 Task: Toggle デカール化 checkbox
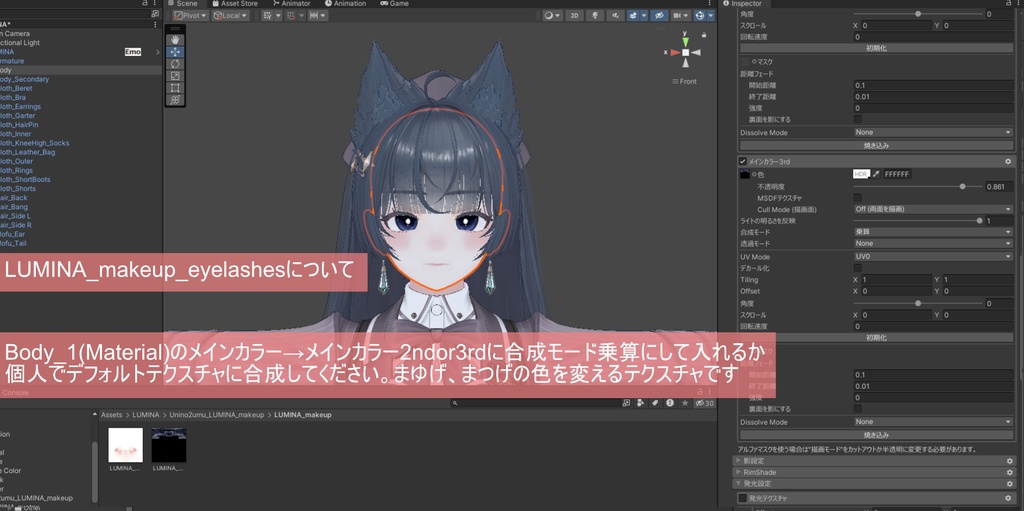coord(857,268)
